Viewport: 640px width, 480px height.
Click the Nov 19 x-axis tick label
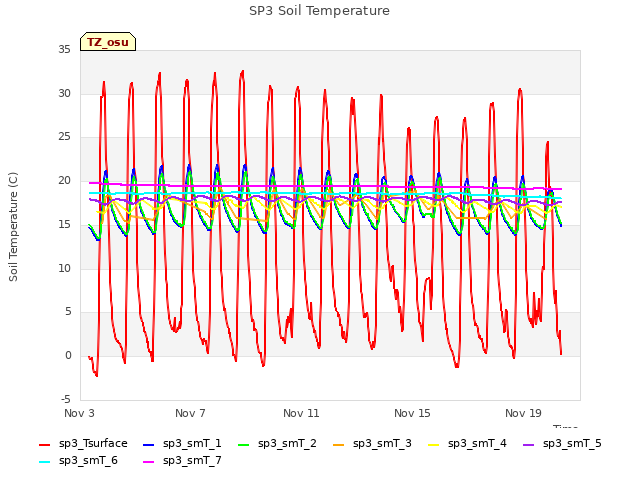pos(523,413)
